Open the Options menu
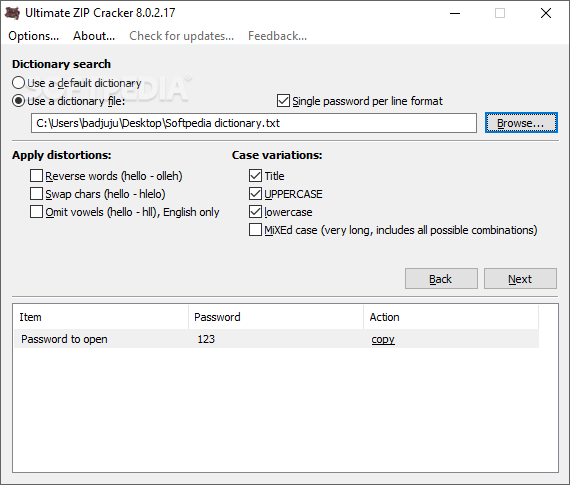Viewport: 570px width, 485px height. tap(33, 36)
